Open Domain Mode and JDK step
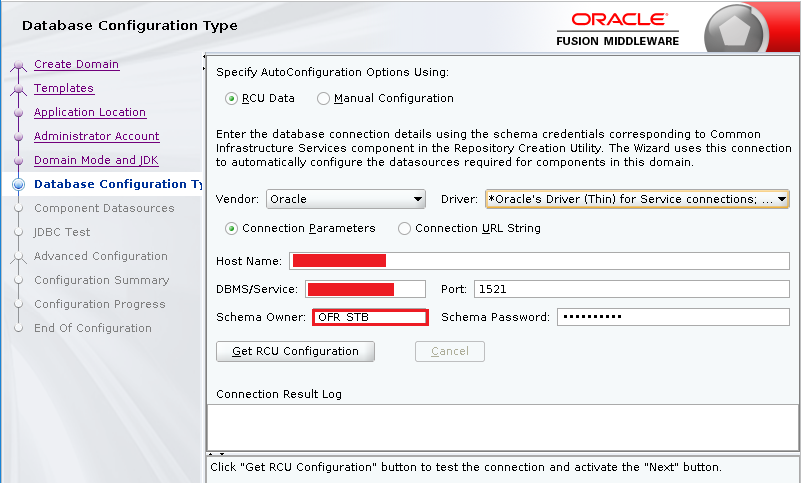 (96, 160)
